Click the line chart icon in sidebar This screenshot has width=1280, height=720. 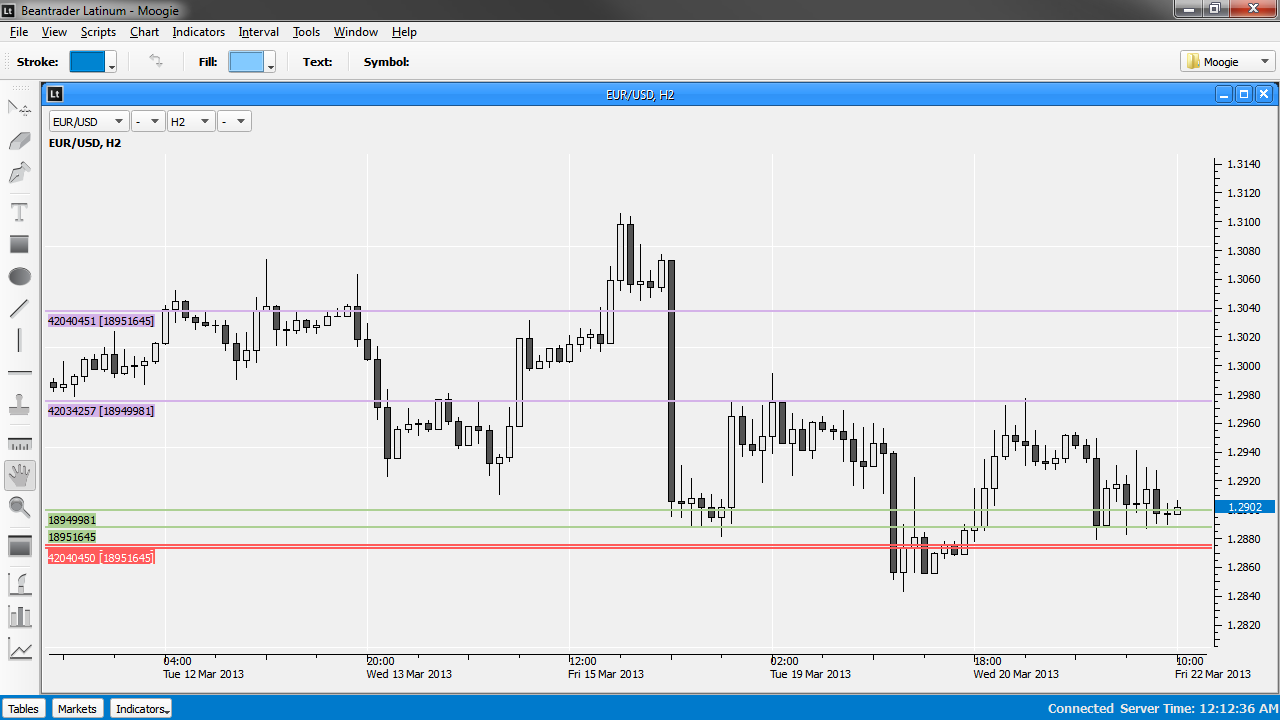20,649
